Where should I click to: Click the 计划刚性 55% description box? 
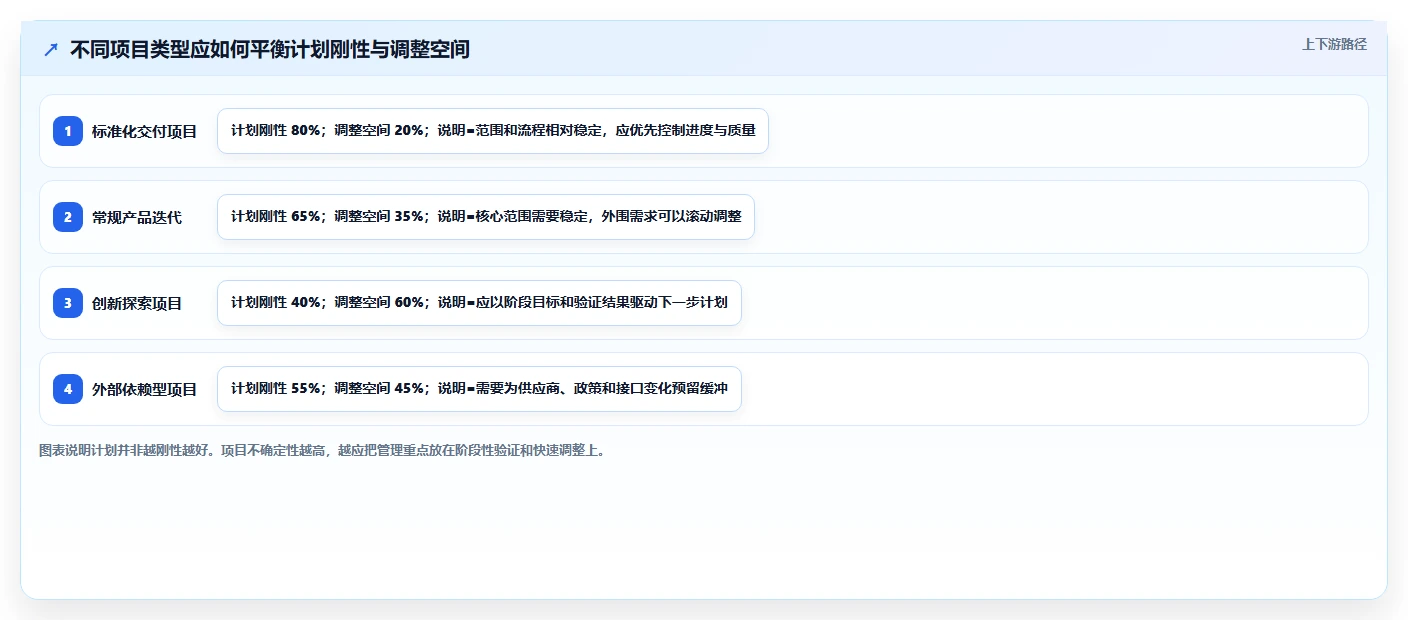point(479,389)
